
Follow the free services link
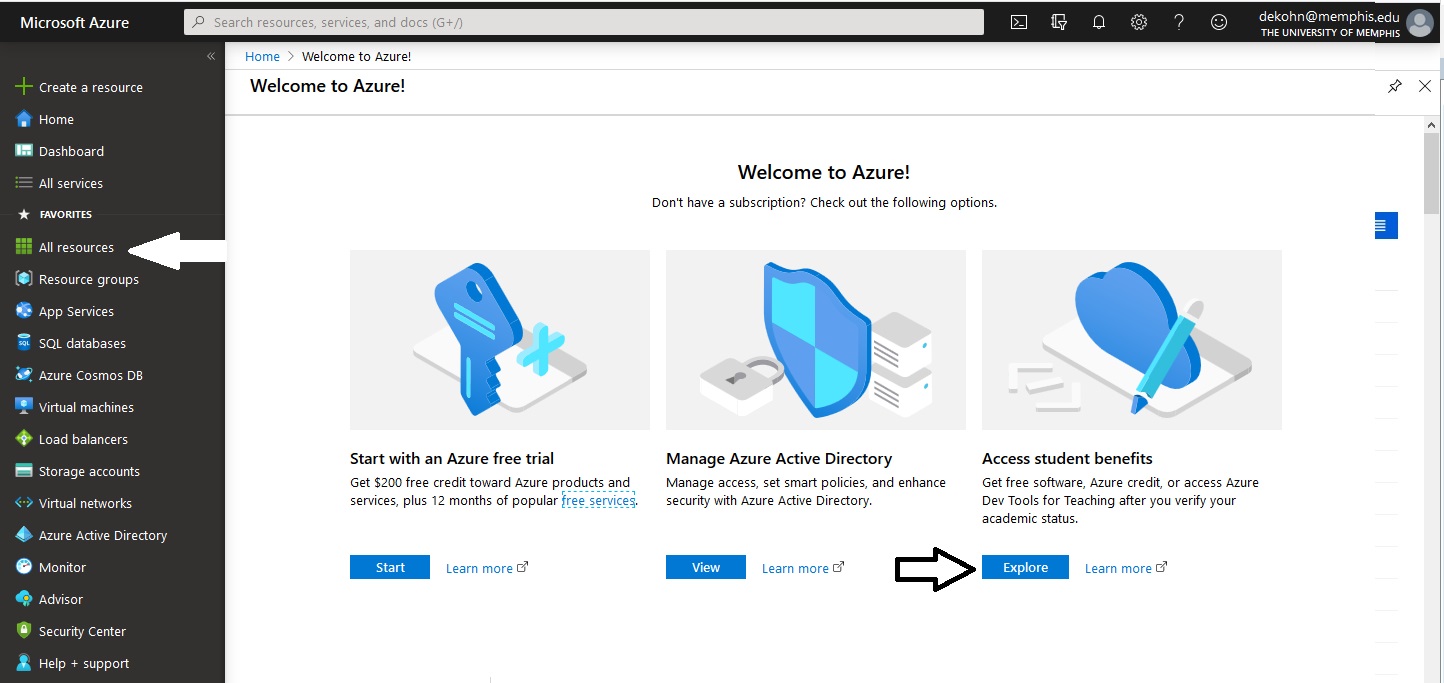pyautogui.click(x=598, y=500)
